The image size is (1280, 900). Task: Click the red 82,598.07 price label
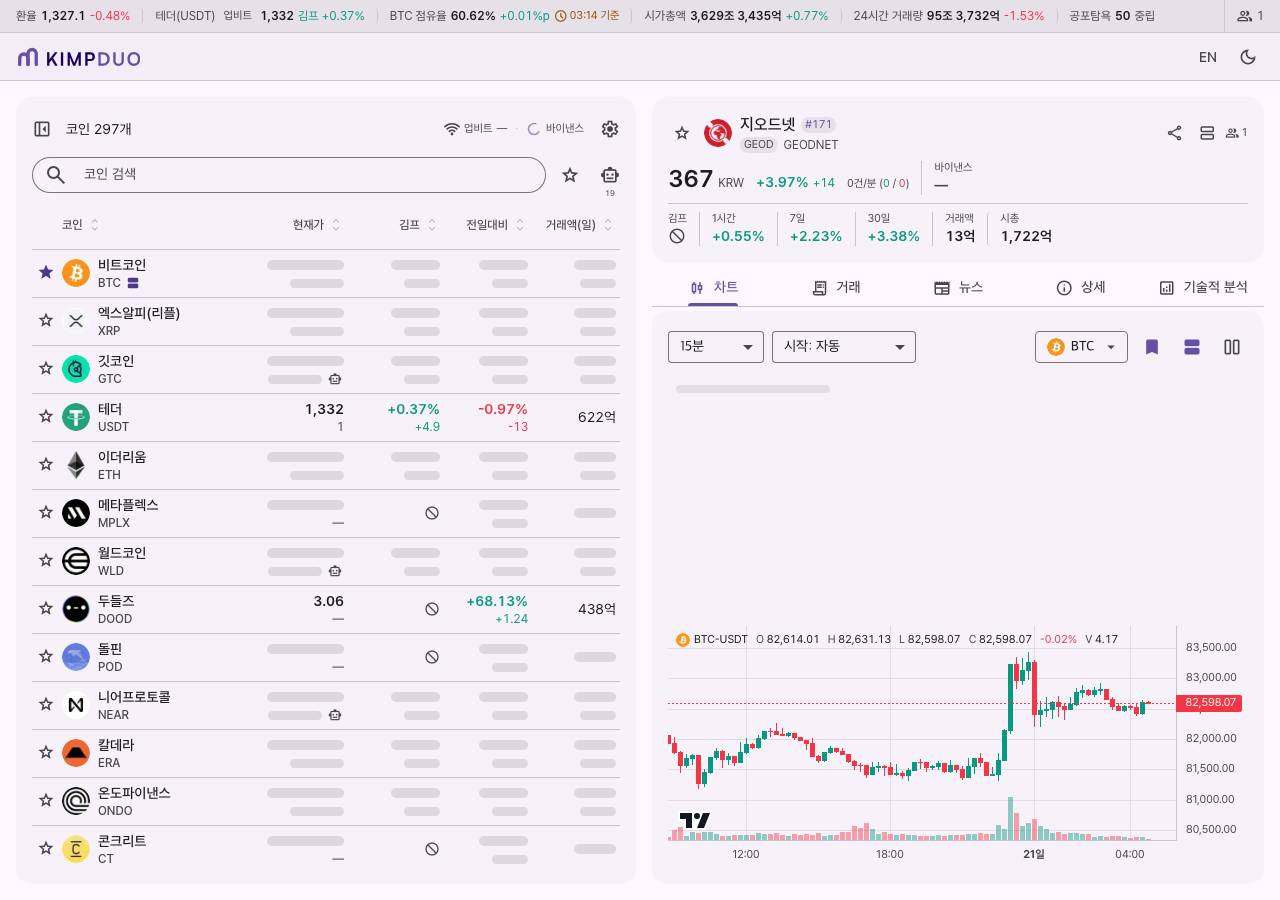tap(1209, 703)
